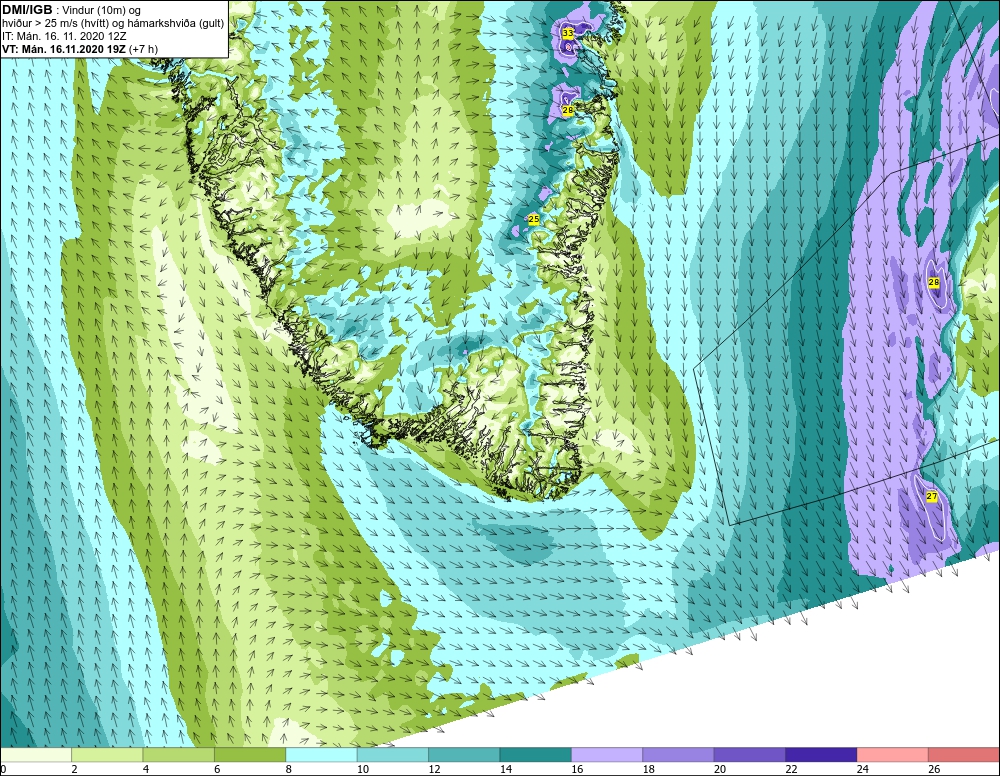Select the 28 gust label just below the 33 label
Viewport: 1000px width, 776px height.
point(568,110)
